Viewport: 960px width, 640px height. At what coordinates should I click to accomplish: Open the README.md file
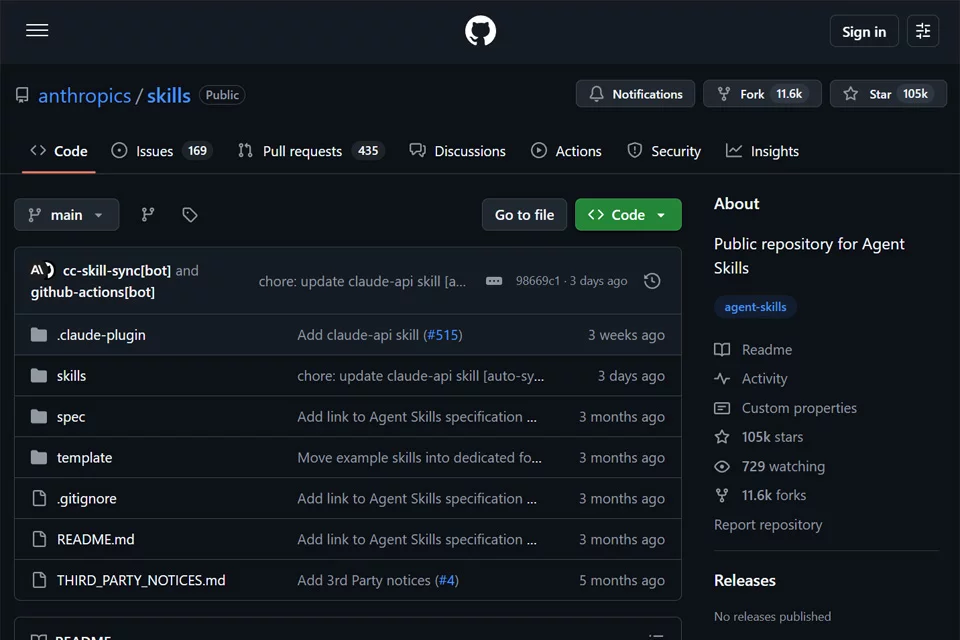[96, 540]
